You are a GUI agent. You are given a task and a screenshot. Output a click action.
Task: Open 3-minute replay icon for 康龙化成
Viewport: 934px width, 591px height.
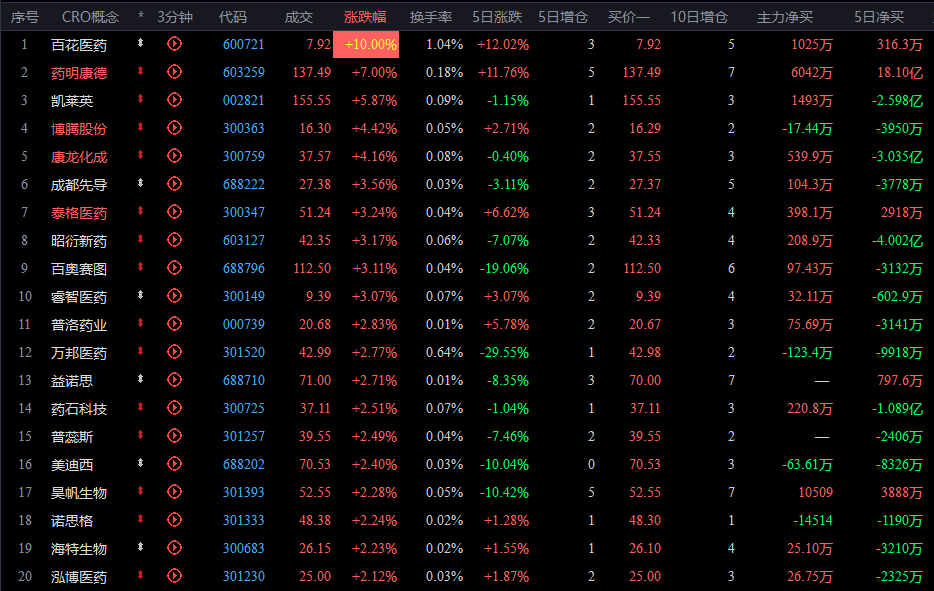coord(174,155)
